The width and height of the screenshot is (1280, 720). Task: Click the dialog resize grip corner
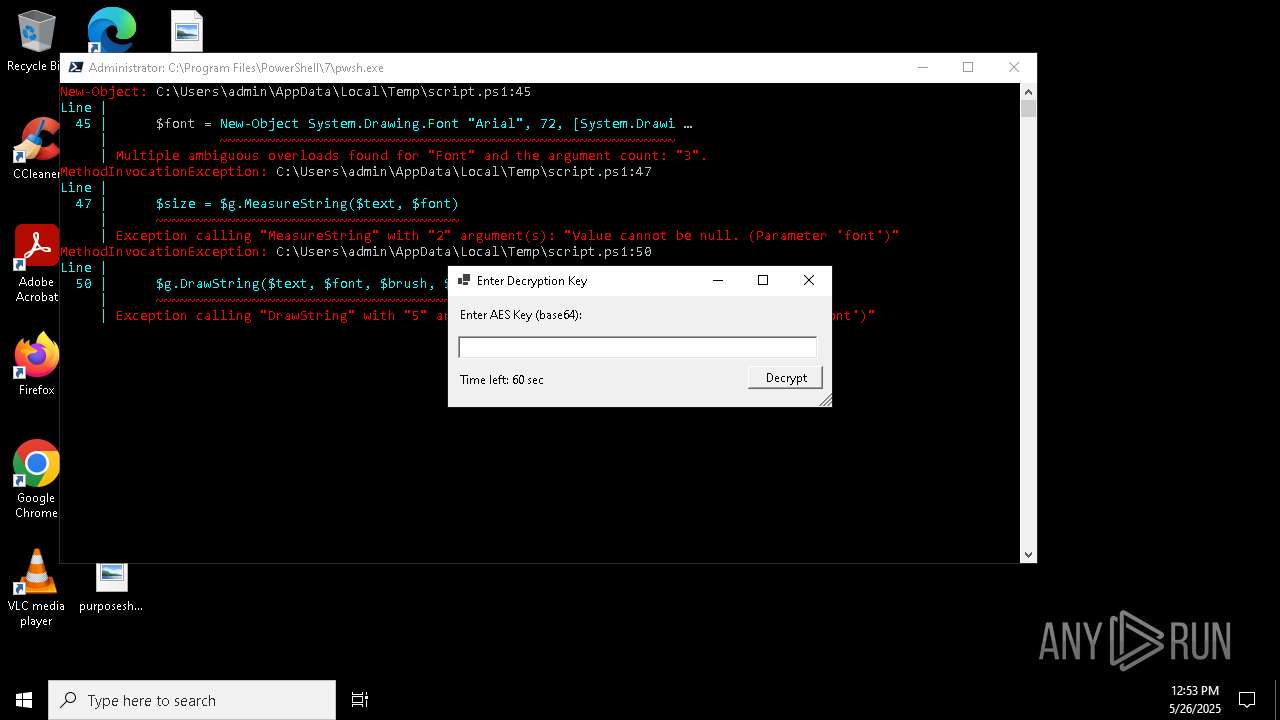tap(825, 400)
